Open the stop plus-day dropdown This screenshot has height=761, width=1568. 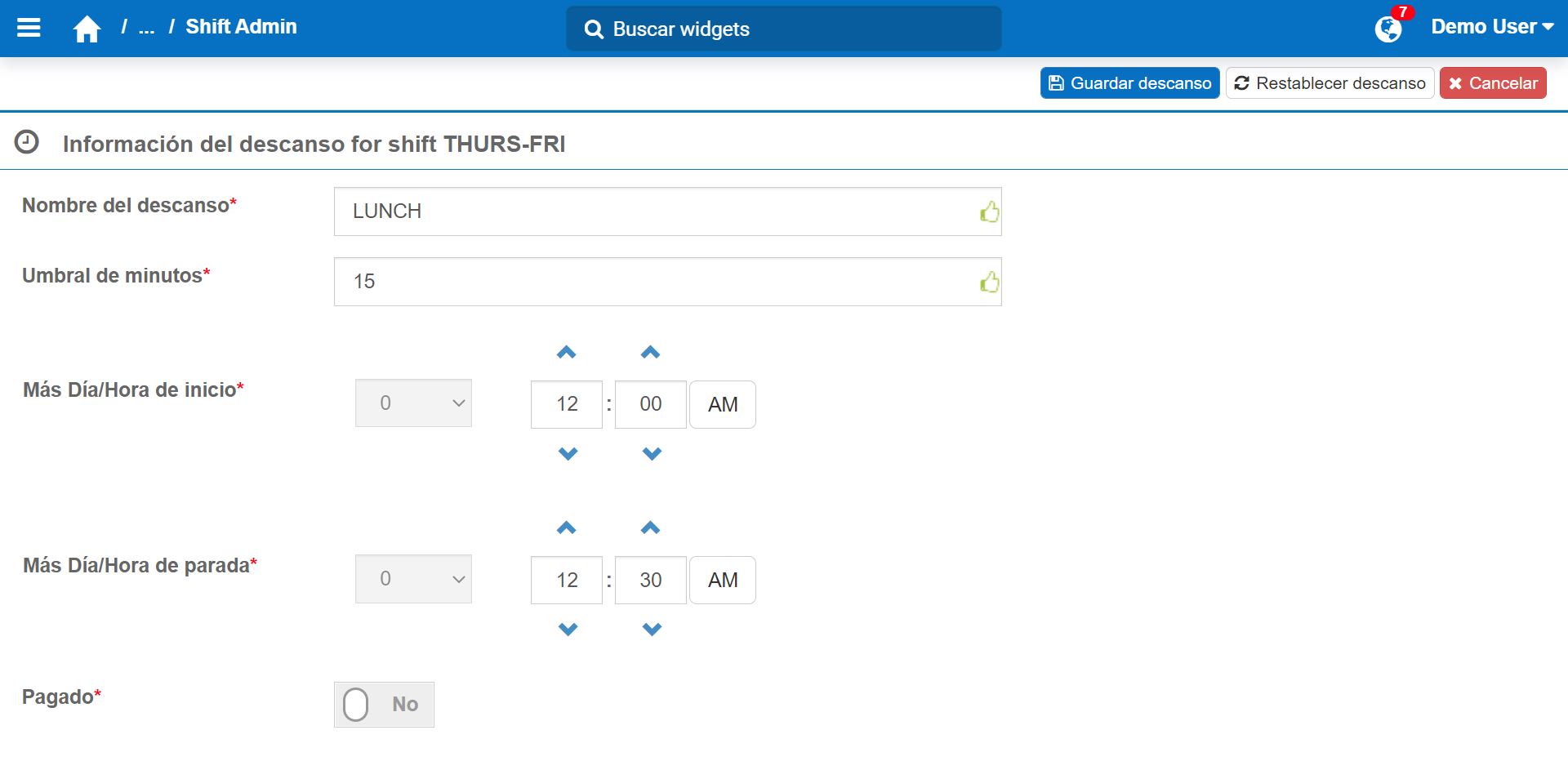coord(413,579)
